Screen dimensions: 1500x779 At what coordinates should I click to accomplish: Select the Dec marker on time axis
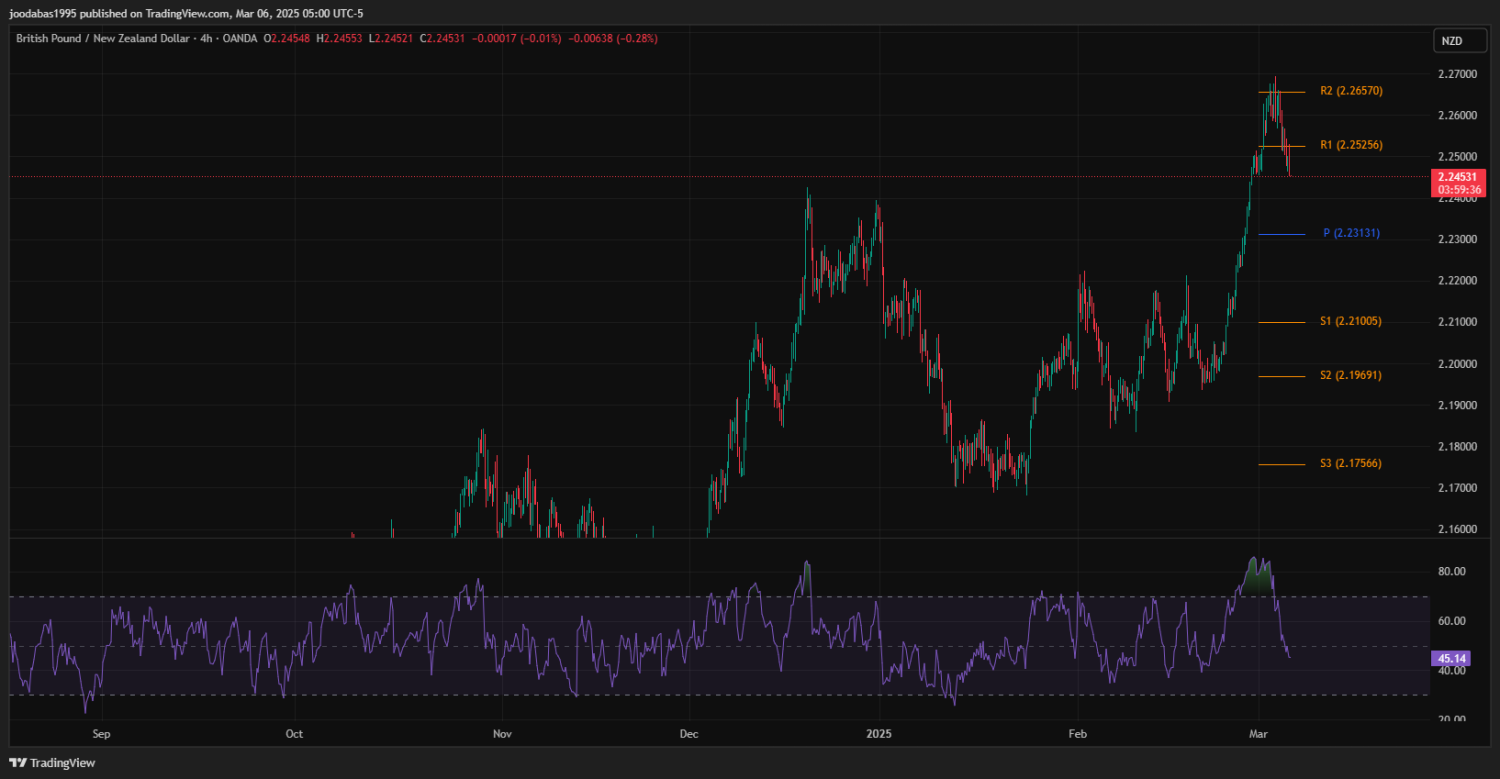(x=689, y=733)
